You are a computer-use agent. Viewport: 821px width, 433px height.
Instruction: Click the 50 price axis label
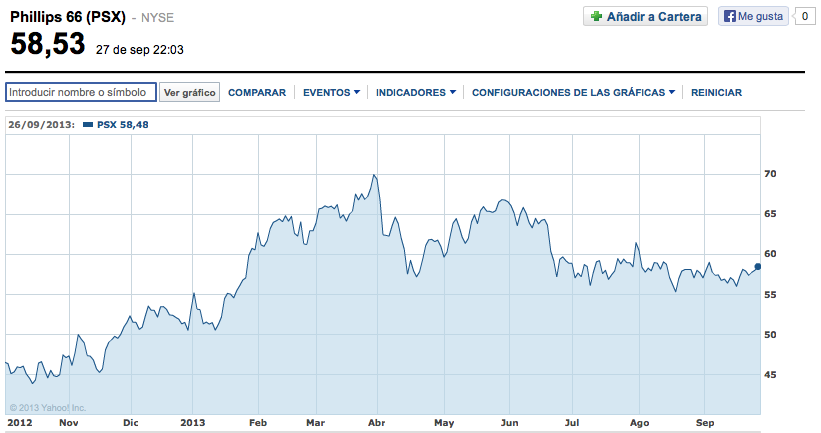coord(770,335)
